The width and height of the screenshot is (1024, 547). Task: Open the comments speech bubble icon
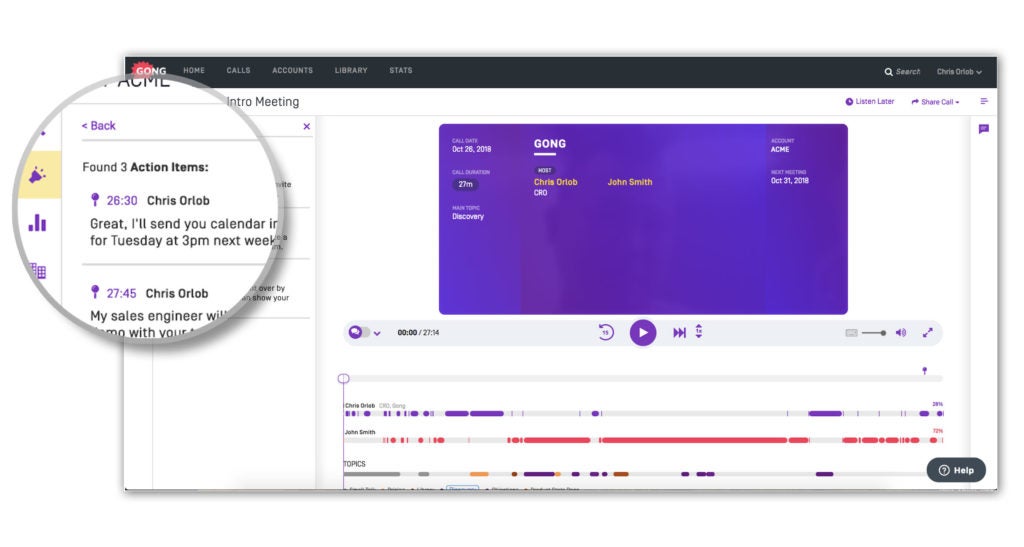click(984, 129)
